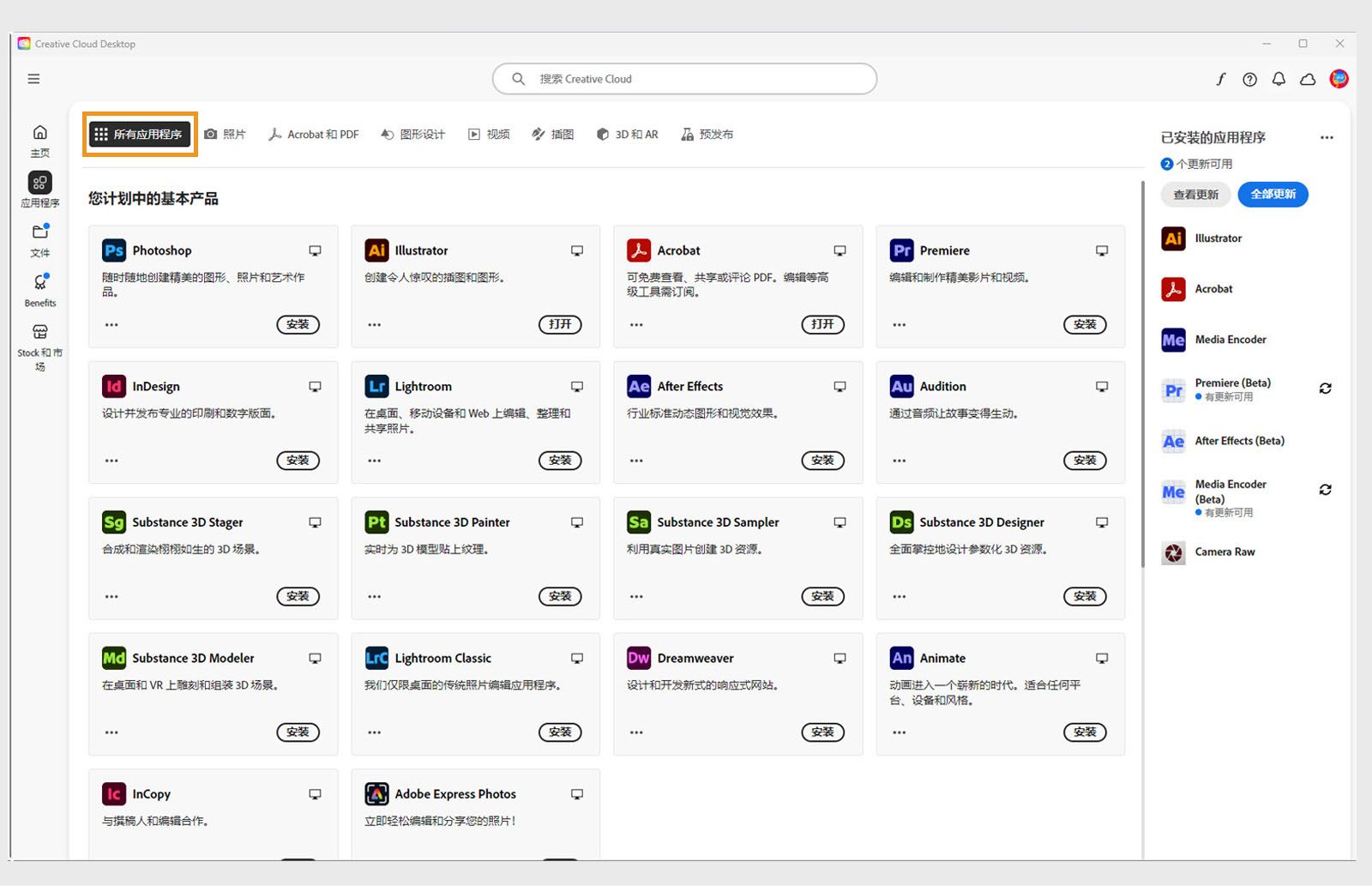The image size is (1372, 886).
Task: Open more options on the Illustrator card
Action: pyautogui.click(x=374, y=325)
